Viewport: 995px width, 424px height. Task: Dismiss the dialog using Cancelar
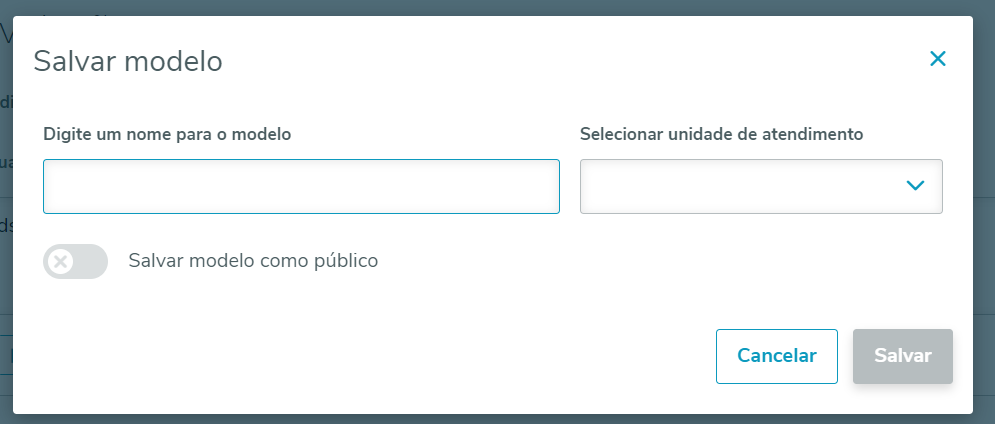point(776,356)
